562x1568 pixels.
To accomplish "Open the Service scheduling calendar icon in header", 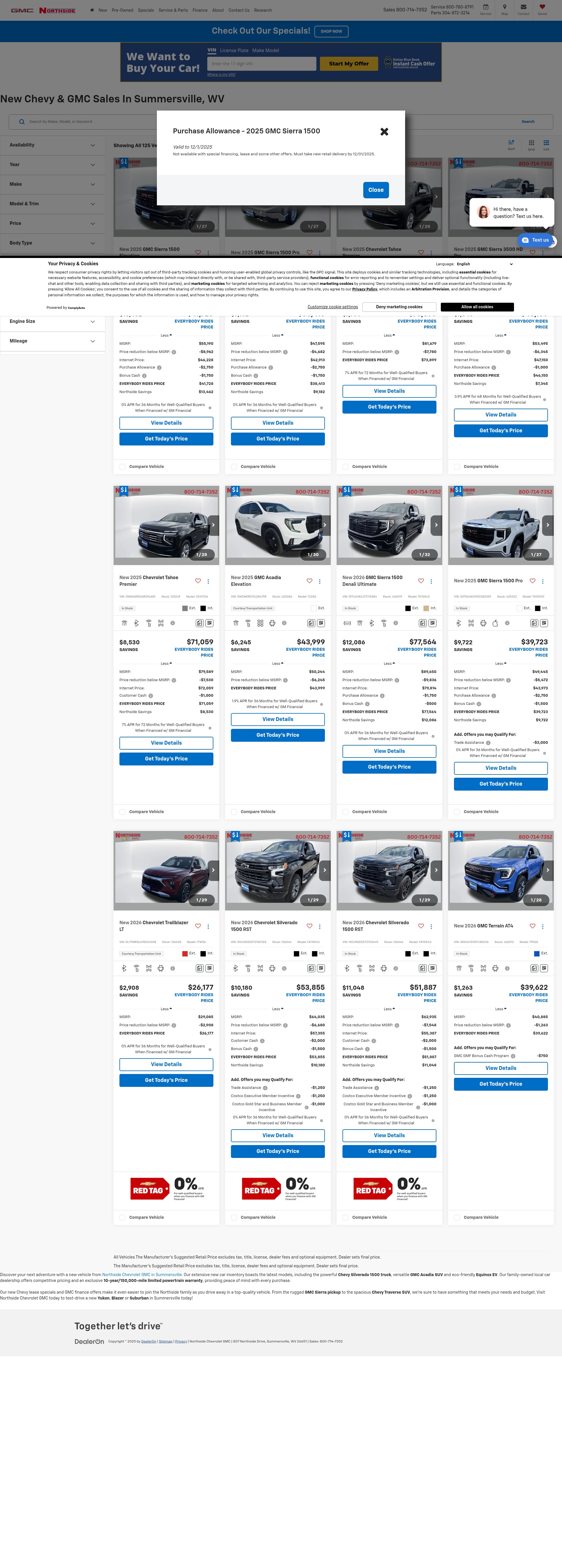I will [485, 7].
